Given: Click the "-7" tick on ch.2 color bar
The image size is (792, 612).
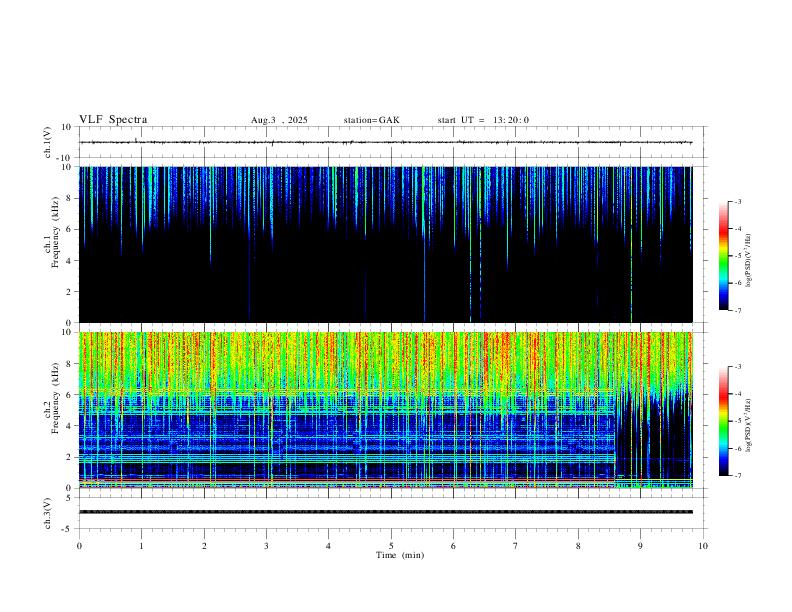Looking at the screenshot, I should (x=737, y=476).
